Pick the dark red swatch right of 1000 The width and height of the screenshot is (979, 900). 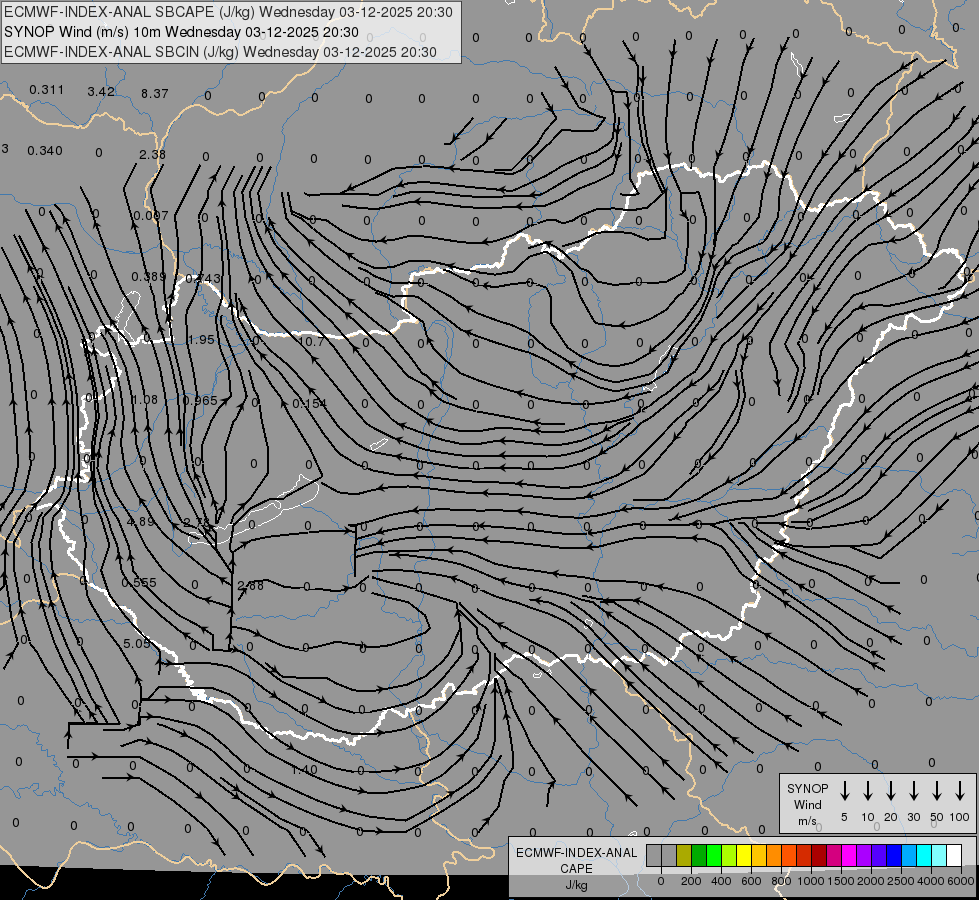[x=819, y=855]
